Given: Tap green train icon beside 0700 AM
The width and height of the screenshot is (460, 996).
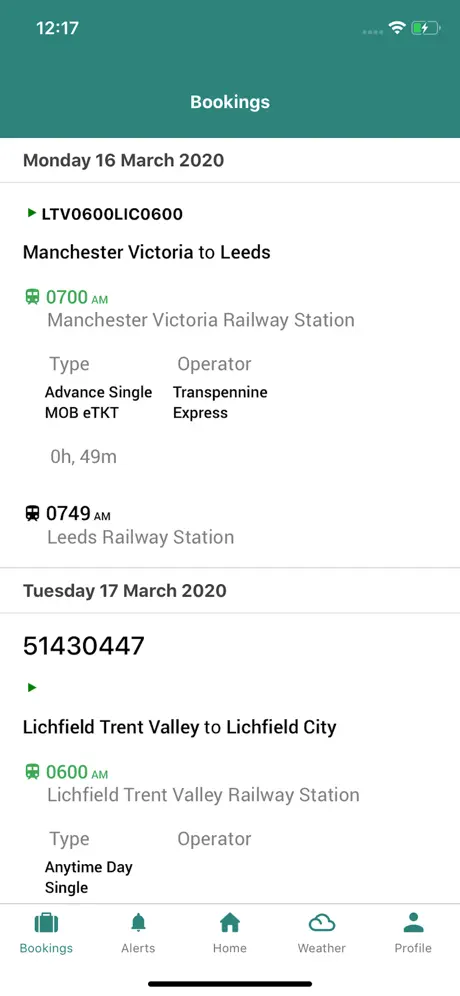Looking at the screenshot, I should click(x=32, y=297).
